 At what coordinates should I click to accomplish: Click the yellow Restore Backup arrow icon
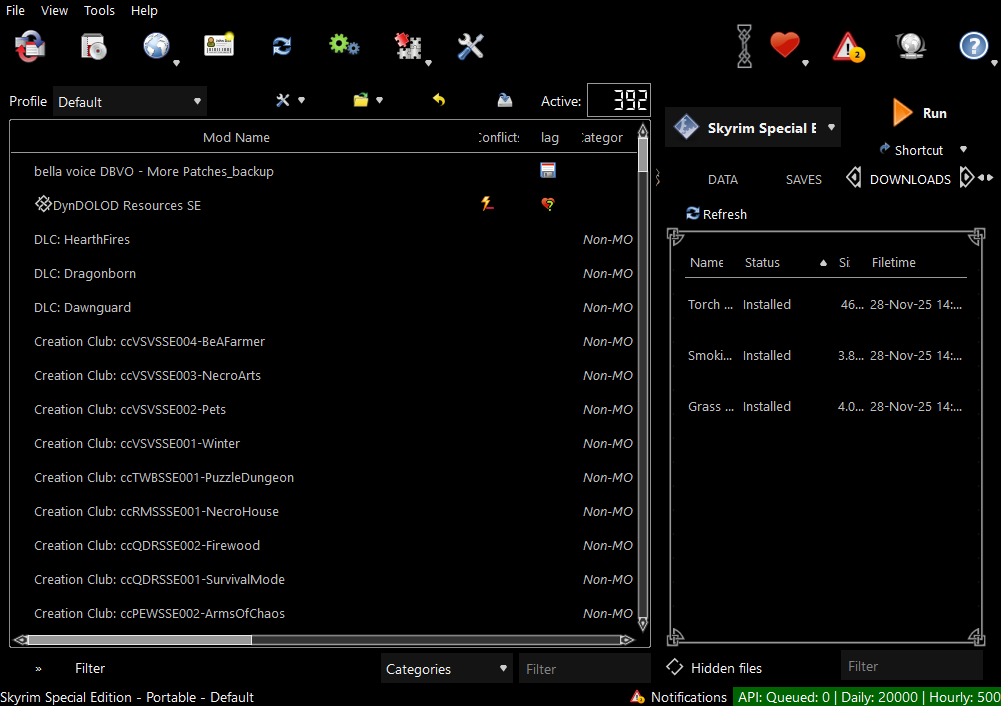coord(438,100)
